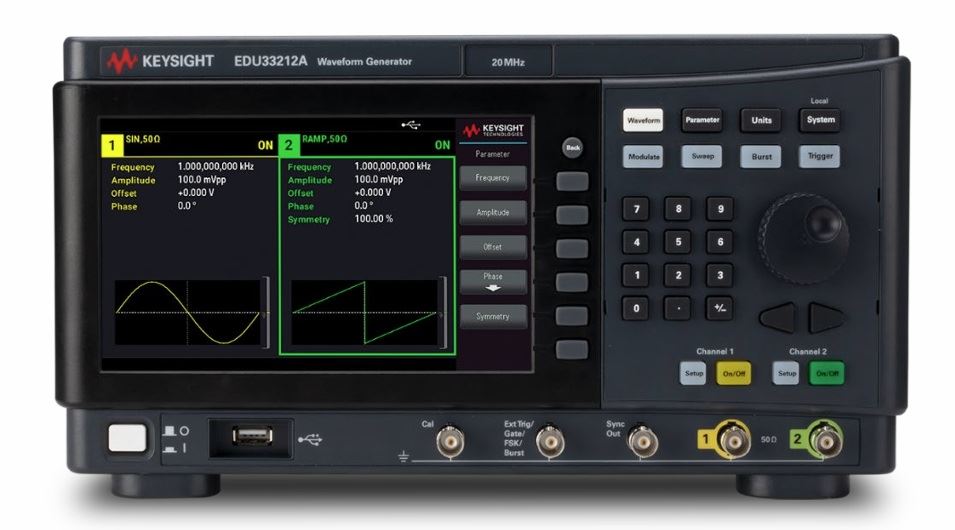Click the Cal BNC connector

point(450,442)
